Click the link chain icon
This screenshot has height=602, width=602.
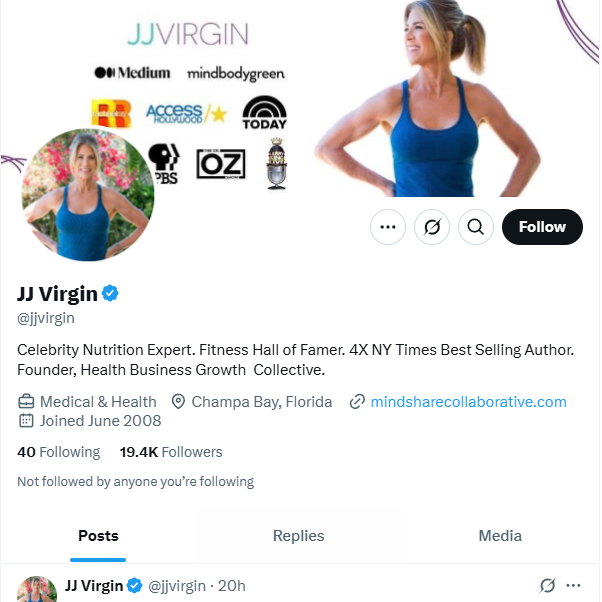[x=357, y=402]
